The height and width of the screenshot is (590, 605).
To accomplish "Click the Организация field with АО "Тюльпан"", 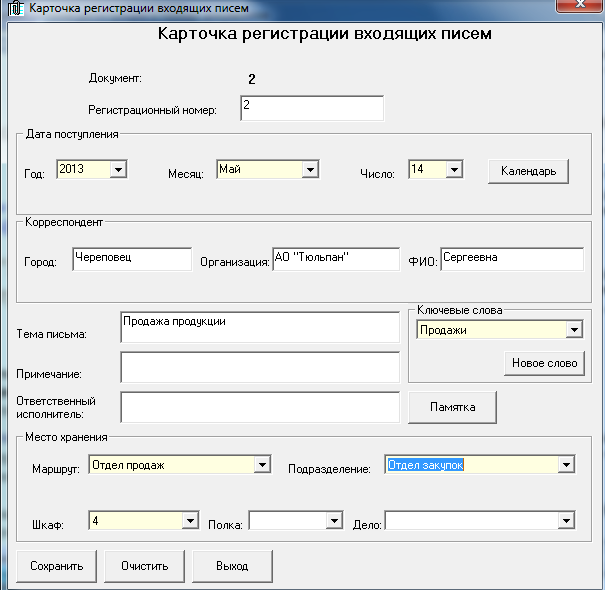I will [336, 259].
